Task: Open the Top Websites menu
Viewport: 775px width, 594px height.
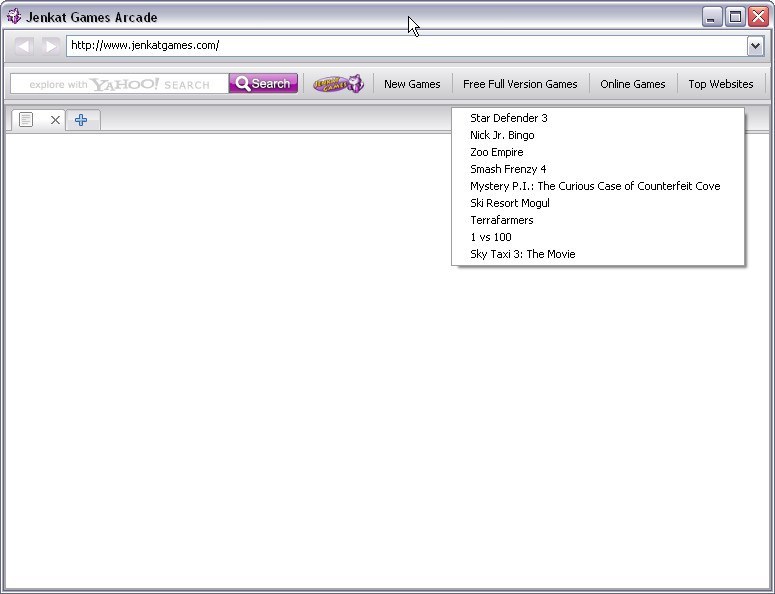Action: click(720, 84)
